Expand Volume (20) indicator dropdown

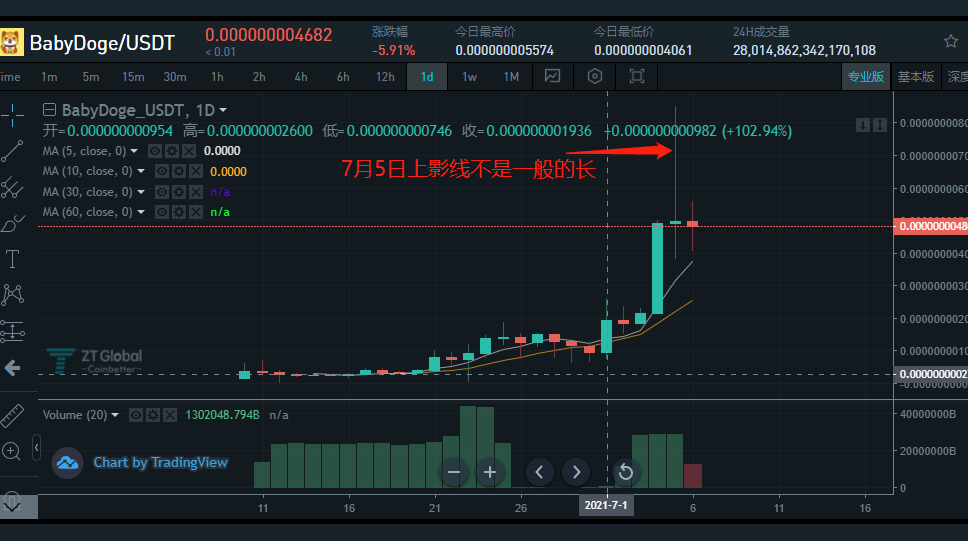[115, 415]
